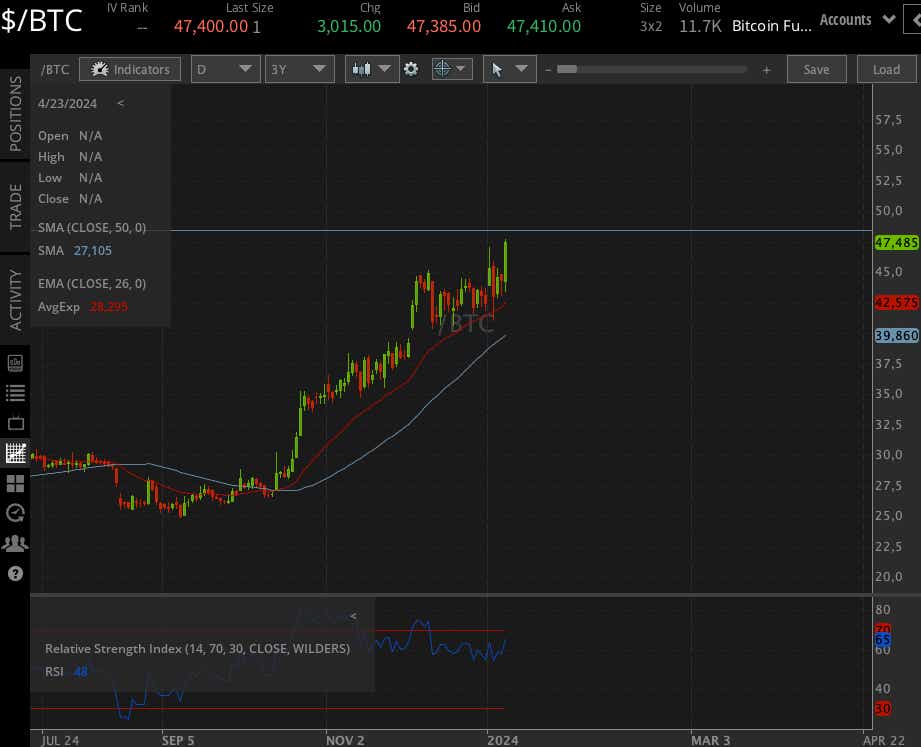The width and height of the screenshot is (921, 747).
Task: Select the watchlist icon in sidebar
Action: tap(15, 393)
